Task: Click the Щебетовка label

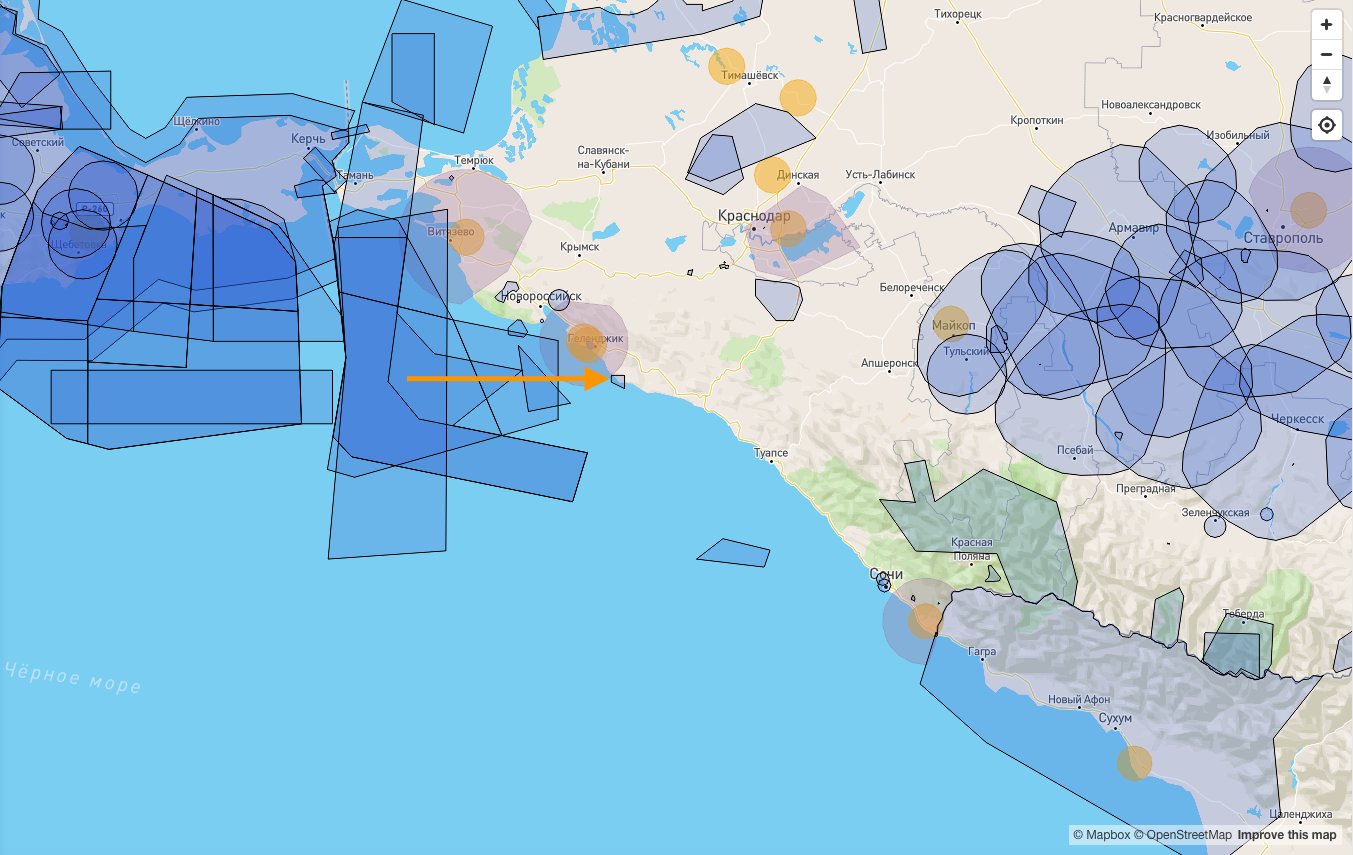Action: [77, 244]
